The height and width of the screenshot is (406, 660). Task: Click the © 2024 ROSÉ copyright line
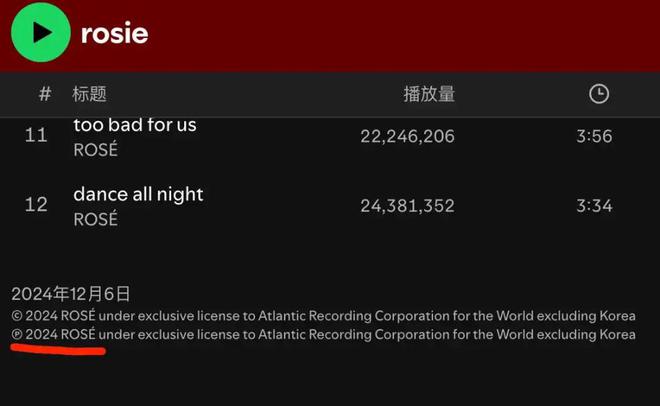tap(323, 316)
